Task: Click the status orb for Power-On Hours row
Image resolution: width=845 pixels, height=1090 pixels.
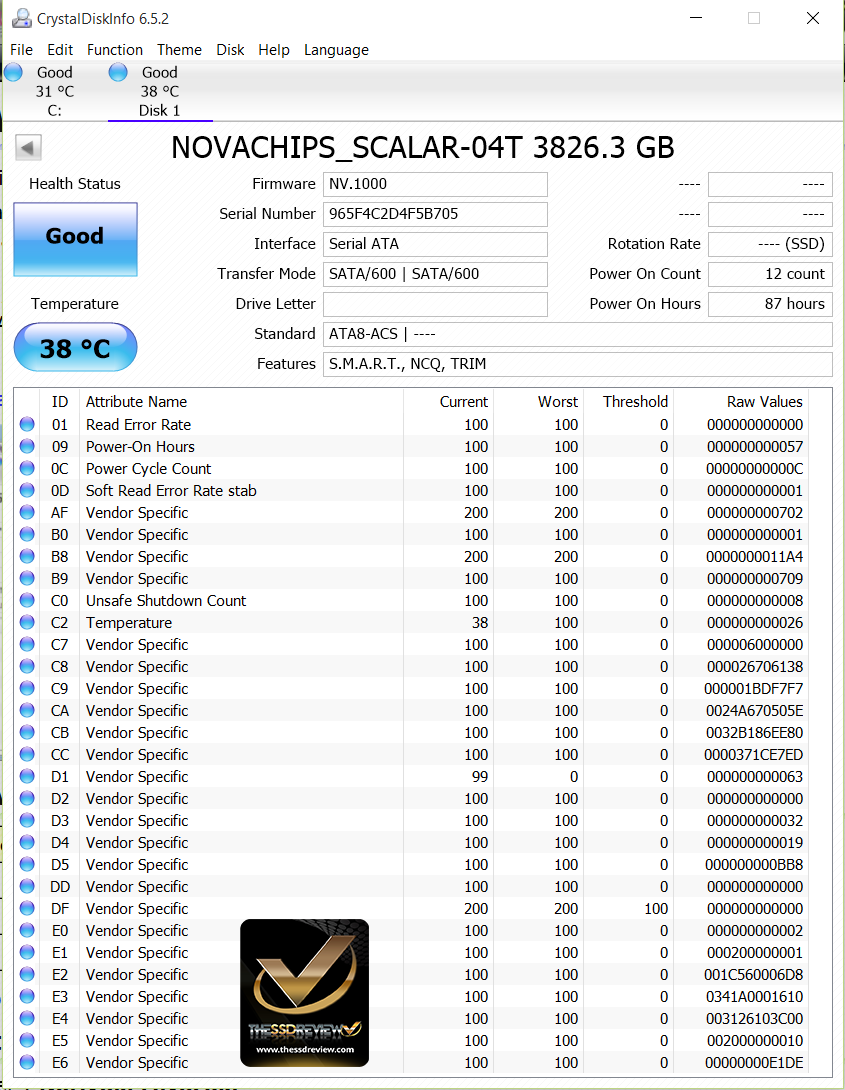Action: [27, 446]
